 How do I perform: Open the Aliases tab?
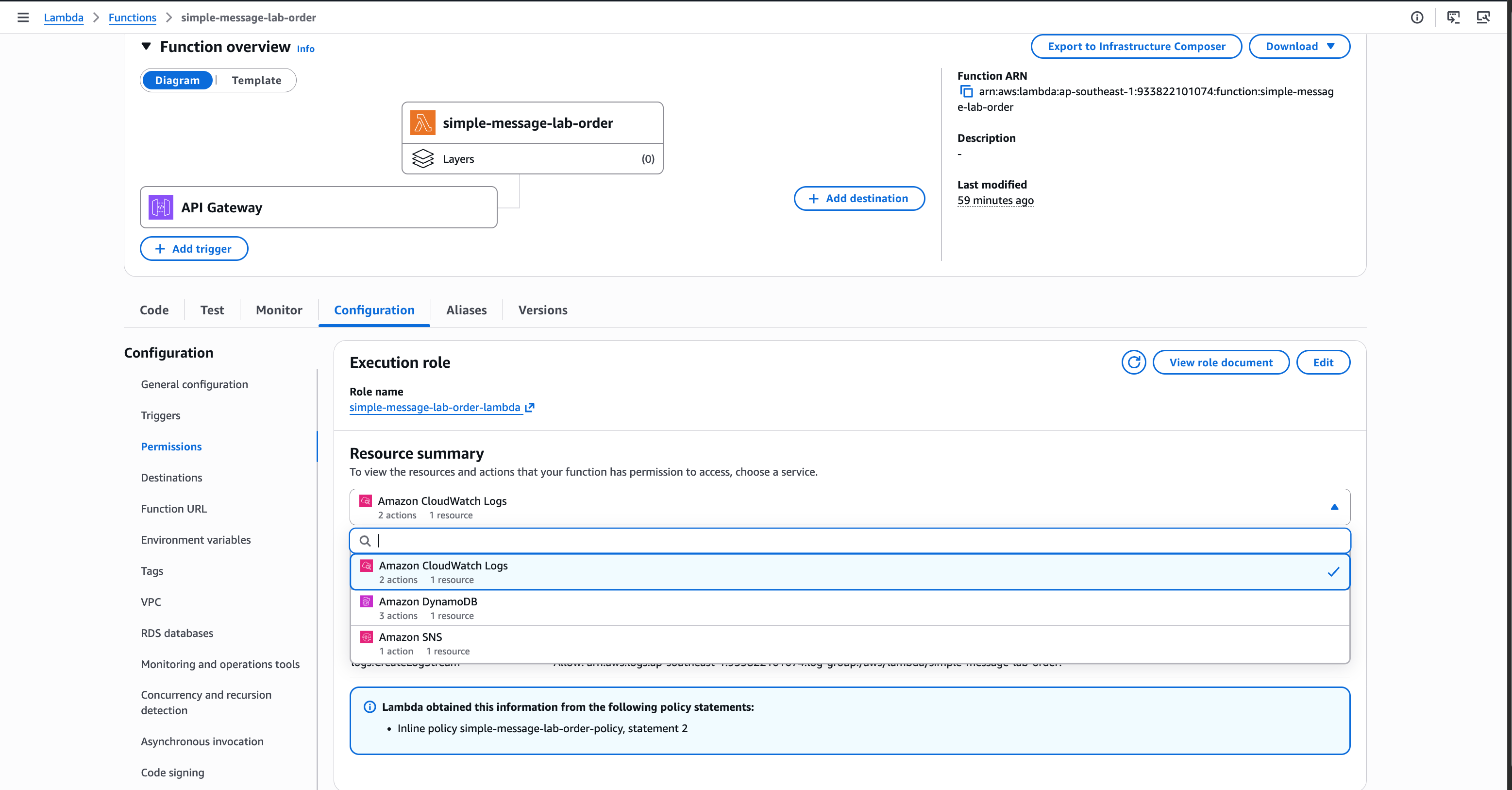coord(467,310)
